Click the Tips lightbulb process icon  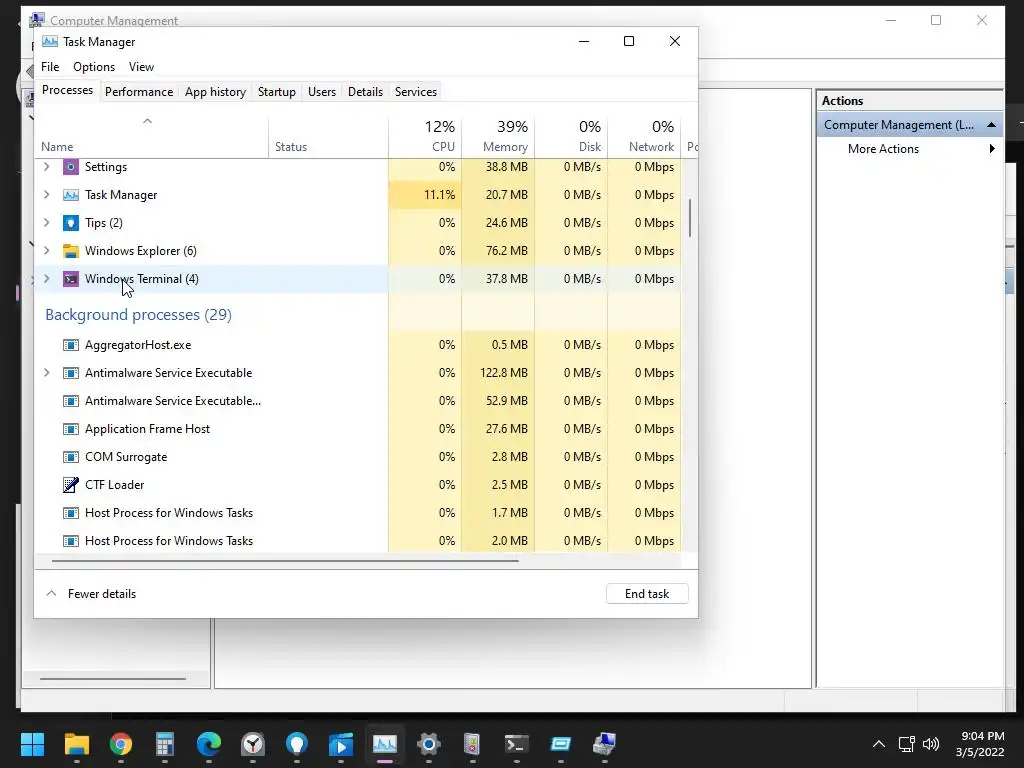tap(71, 223)
